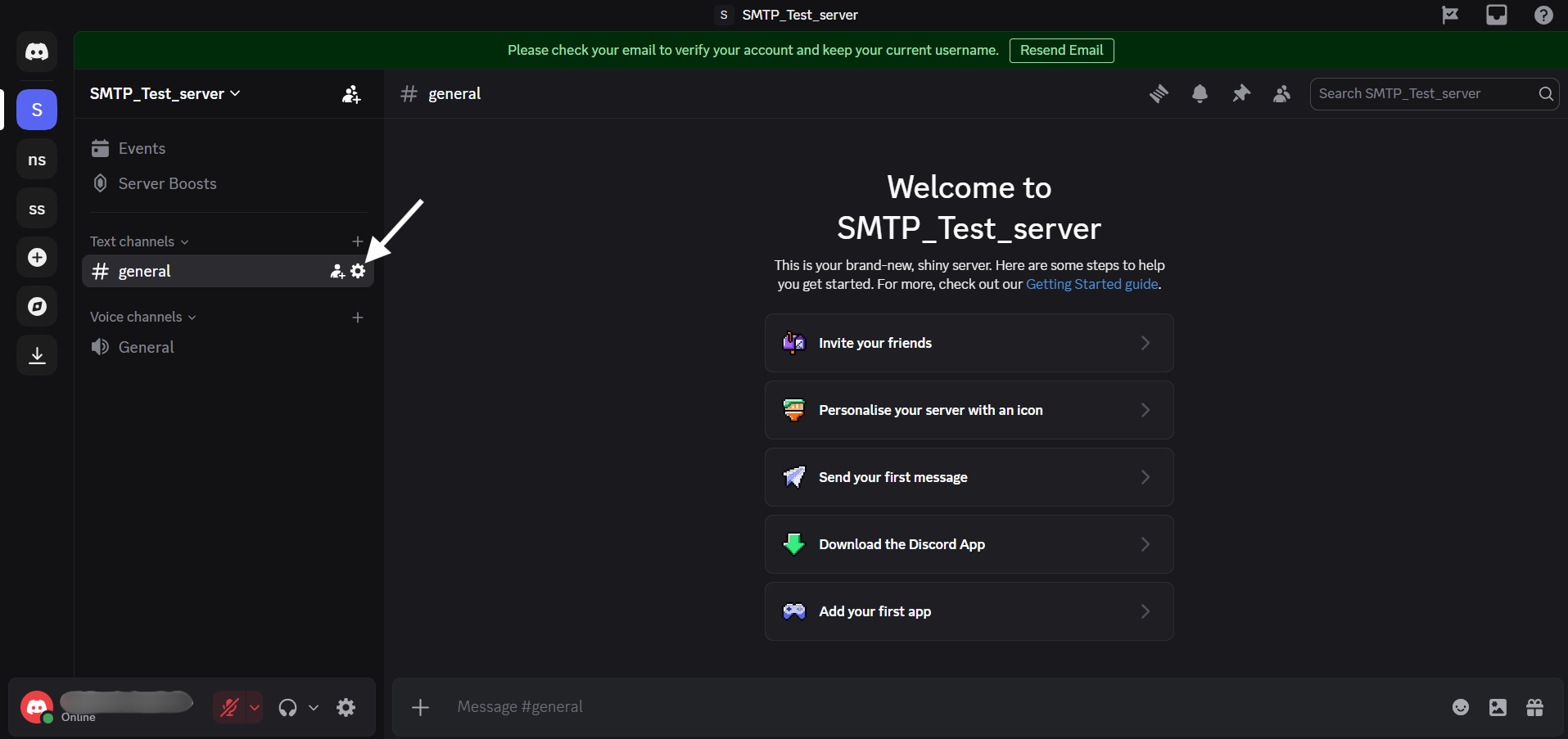Show the member list icon
This screenshot has height=739, width=1568.
[1281, 93]
